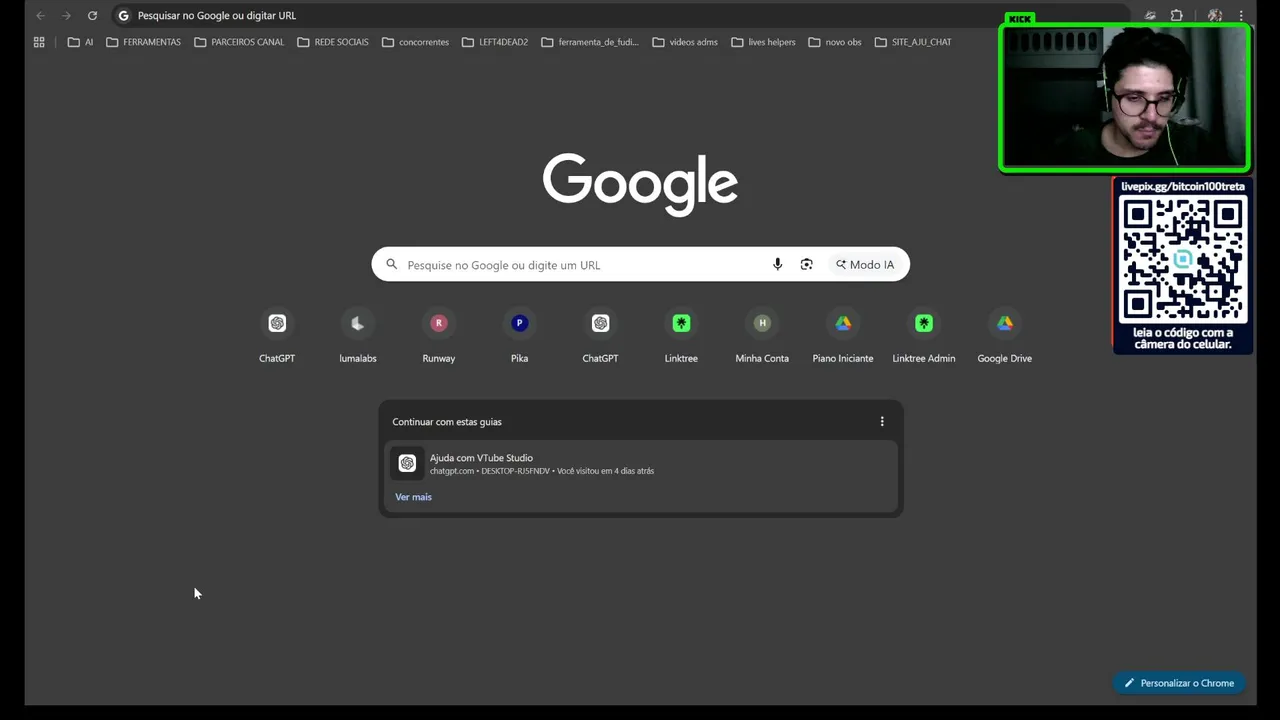Open the novo obs bookmarks folder
The image size is (1280, 720).
coord(834,42)
